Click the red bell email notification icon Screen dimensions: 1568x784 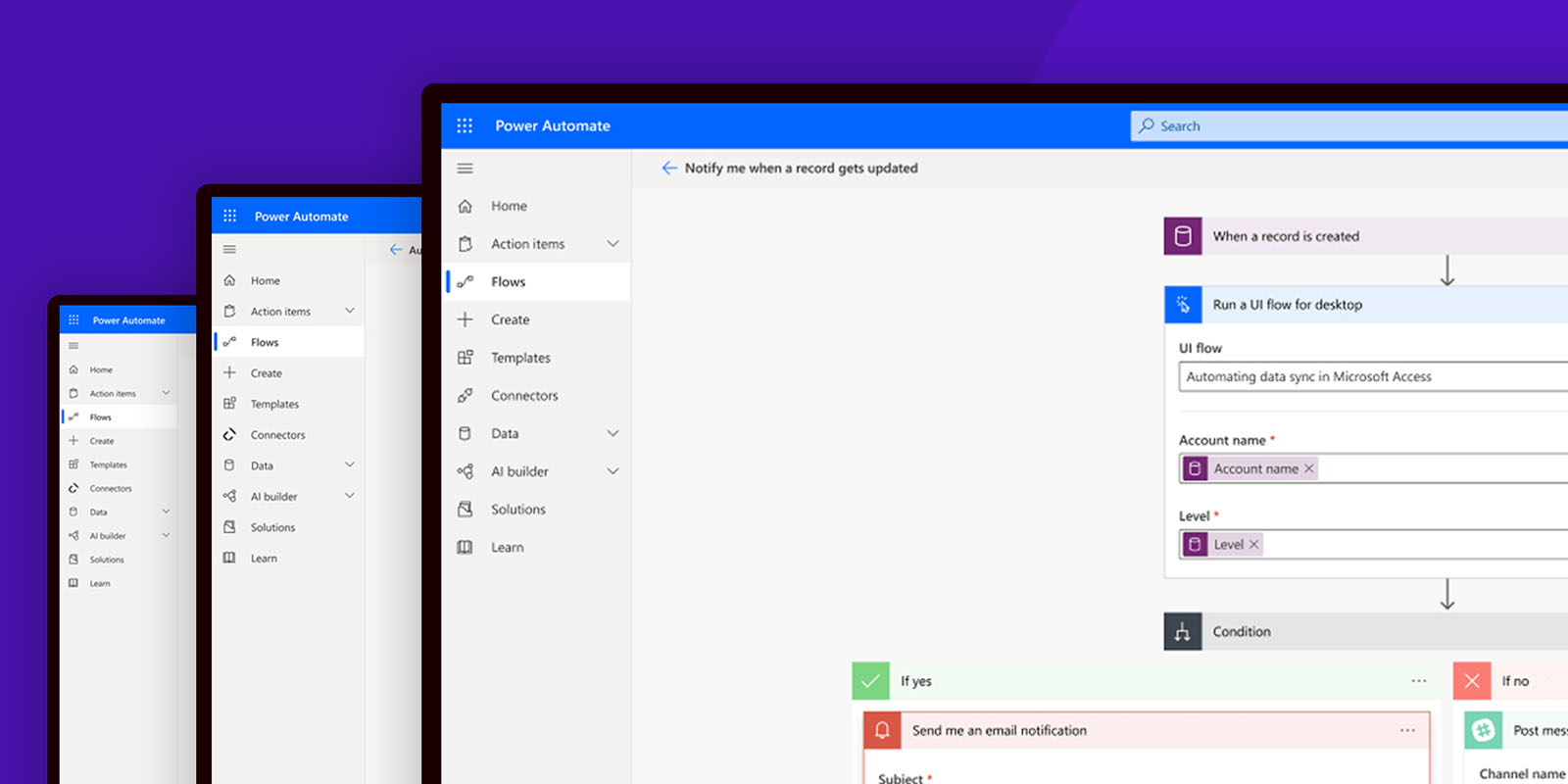(882, 731)
